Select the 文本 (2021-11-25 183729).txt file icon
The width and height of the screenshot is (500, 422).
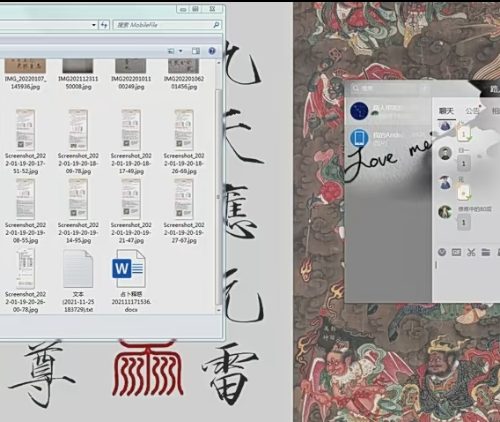tap(78, 269)
